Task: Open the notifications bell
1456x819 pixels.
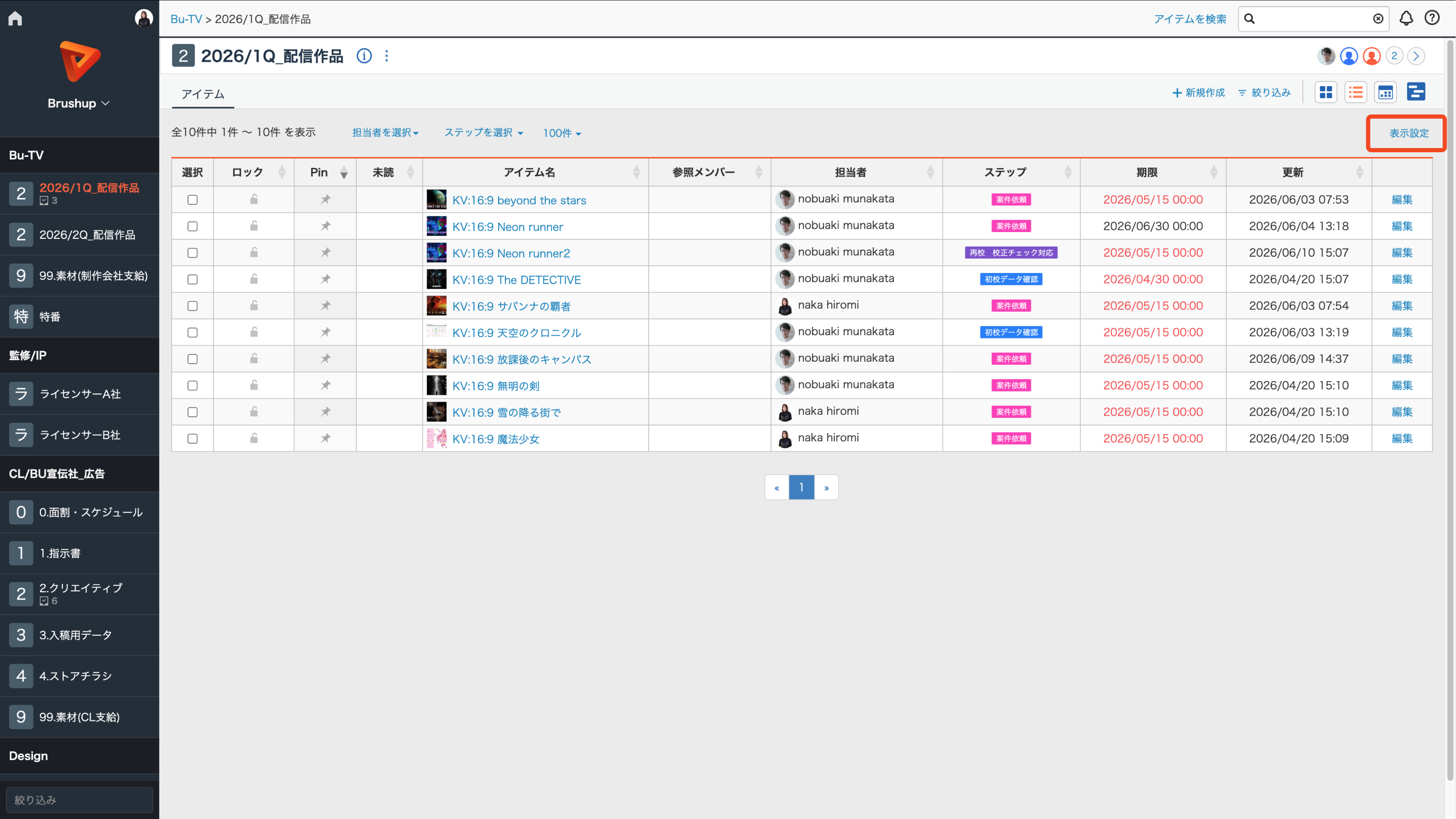Action: 1406,19
